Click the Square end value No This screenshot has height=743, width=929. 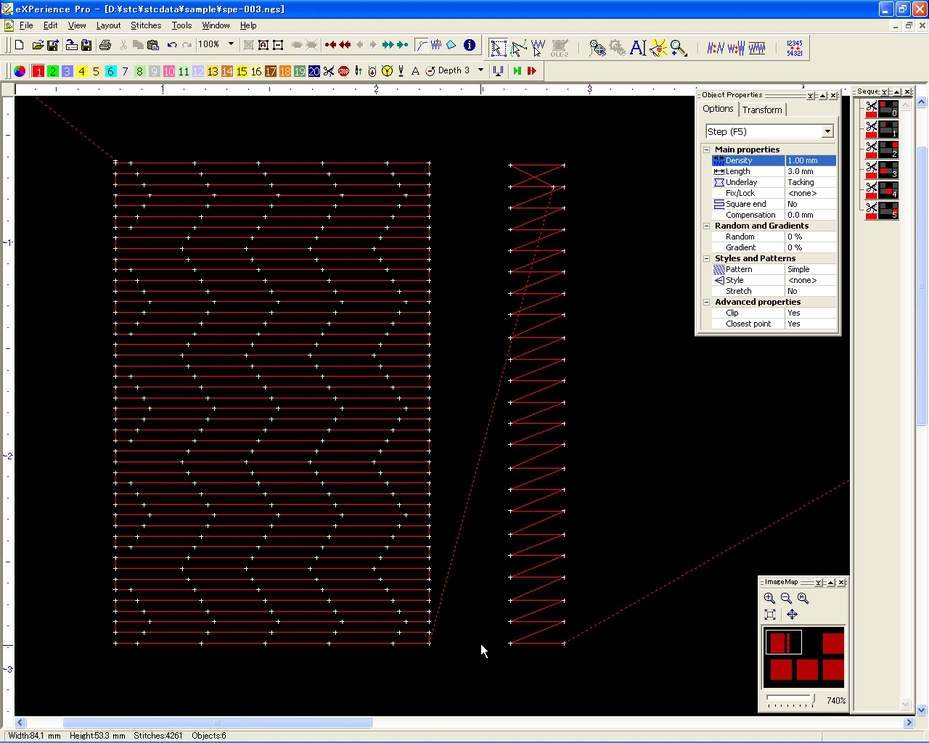click(811, 204)
